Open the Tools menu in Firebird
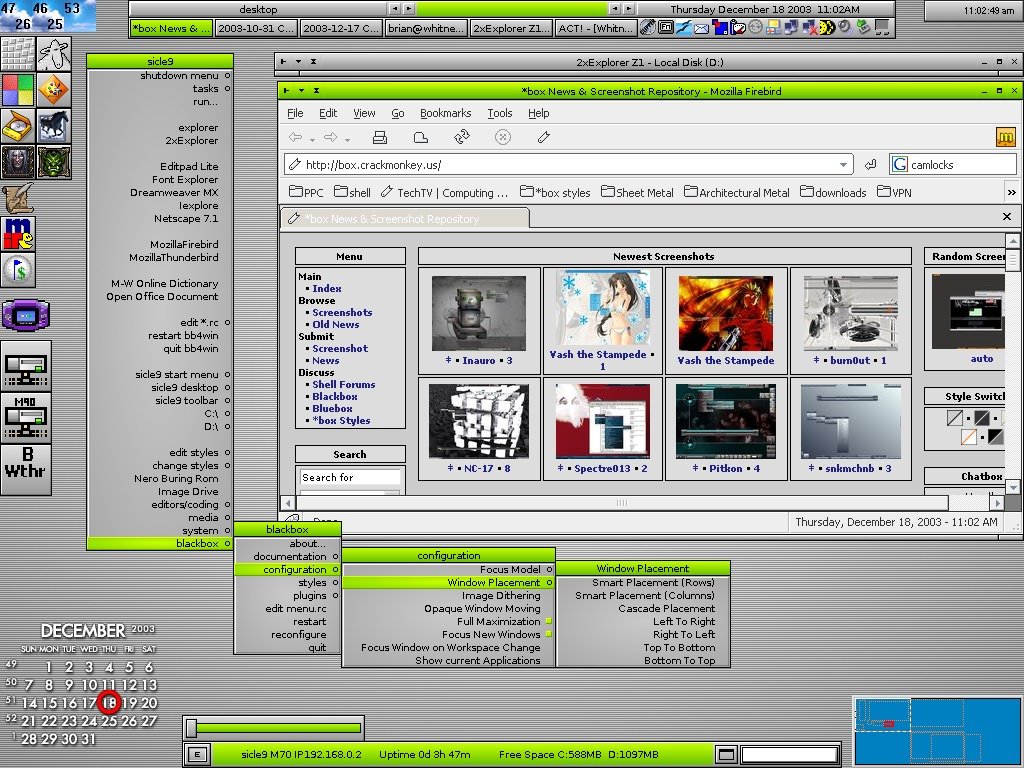 point(500,113)
